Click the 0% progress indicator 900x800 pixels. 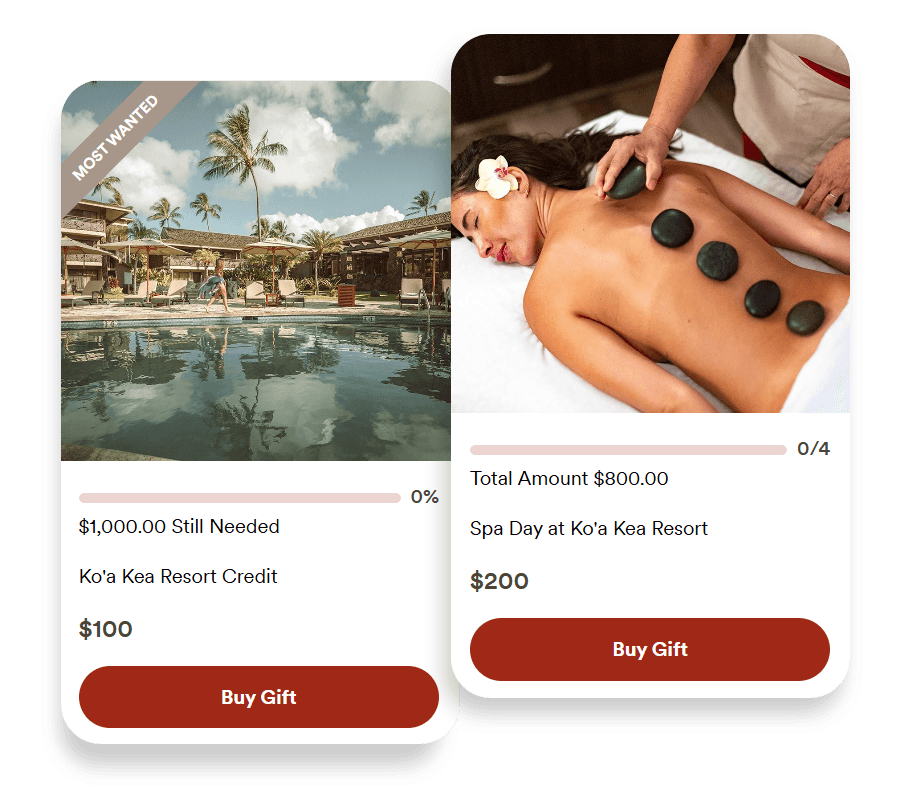(425, 497)
